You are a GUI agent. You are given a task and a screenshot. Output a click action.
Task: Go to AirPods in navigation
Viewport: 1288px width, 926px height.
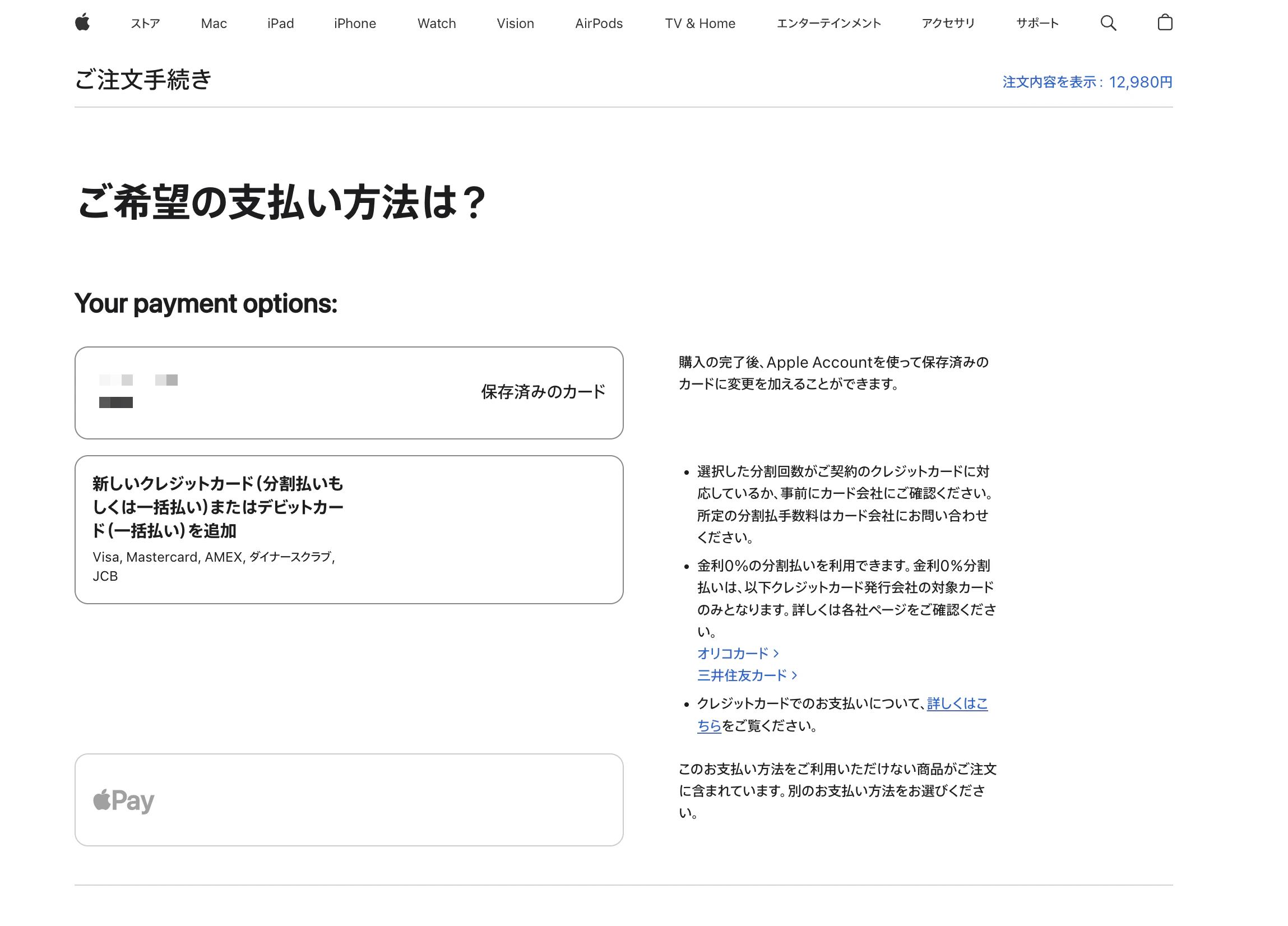pos(599,24)
